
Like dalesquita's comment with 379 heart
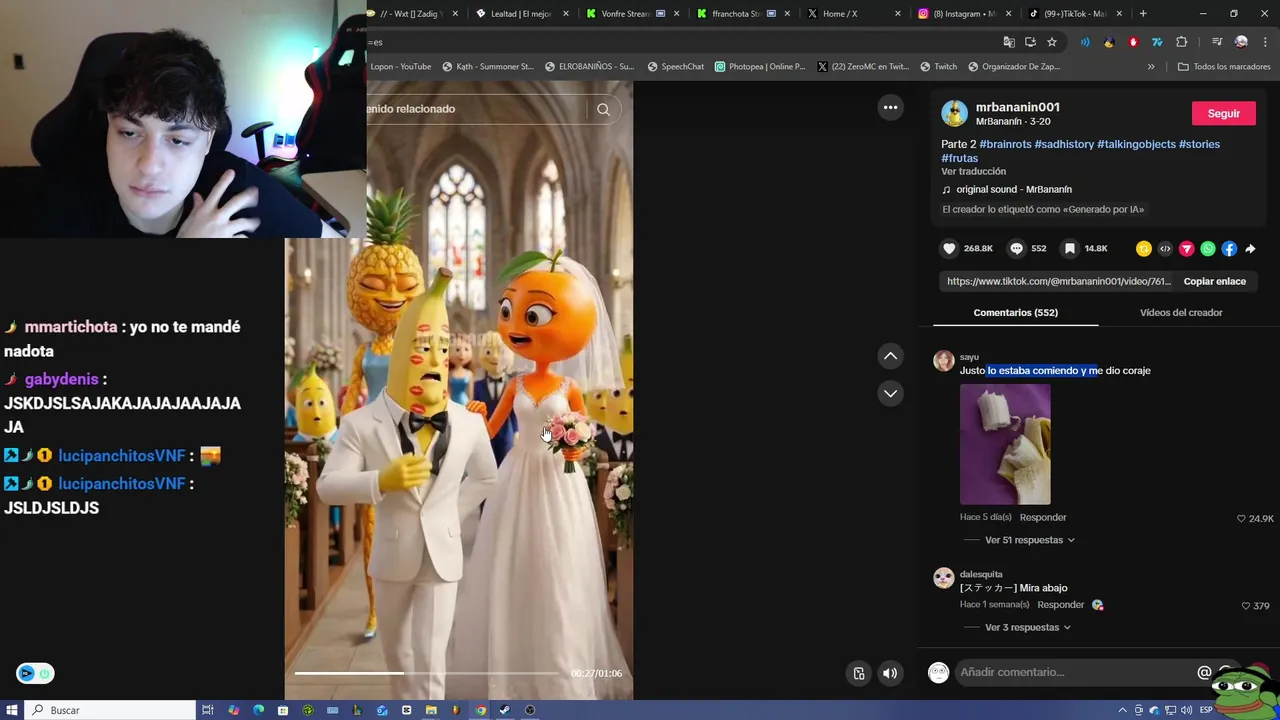coord(1245,606)
